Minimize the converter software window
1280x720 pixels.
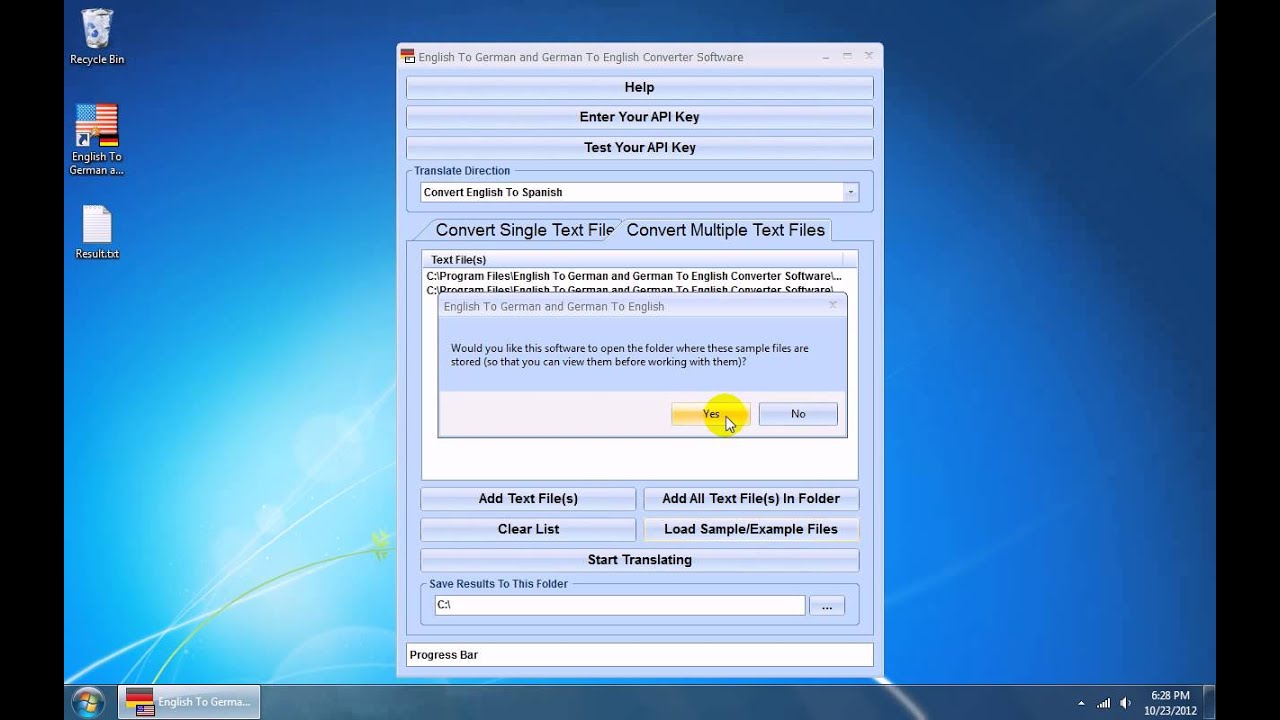tap(826, 56)
